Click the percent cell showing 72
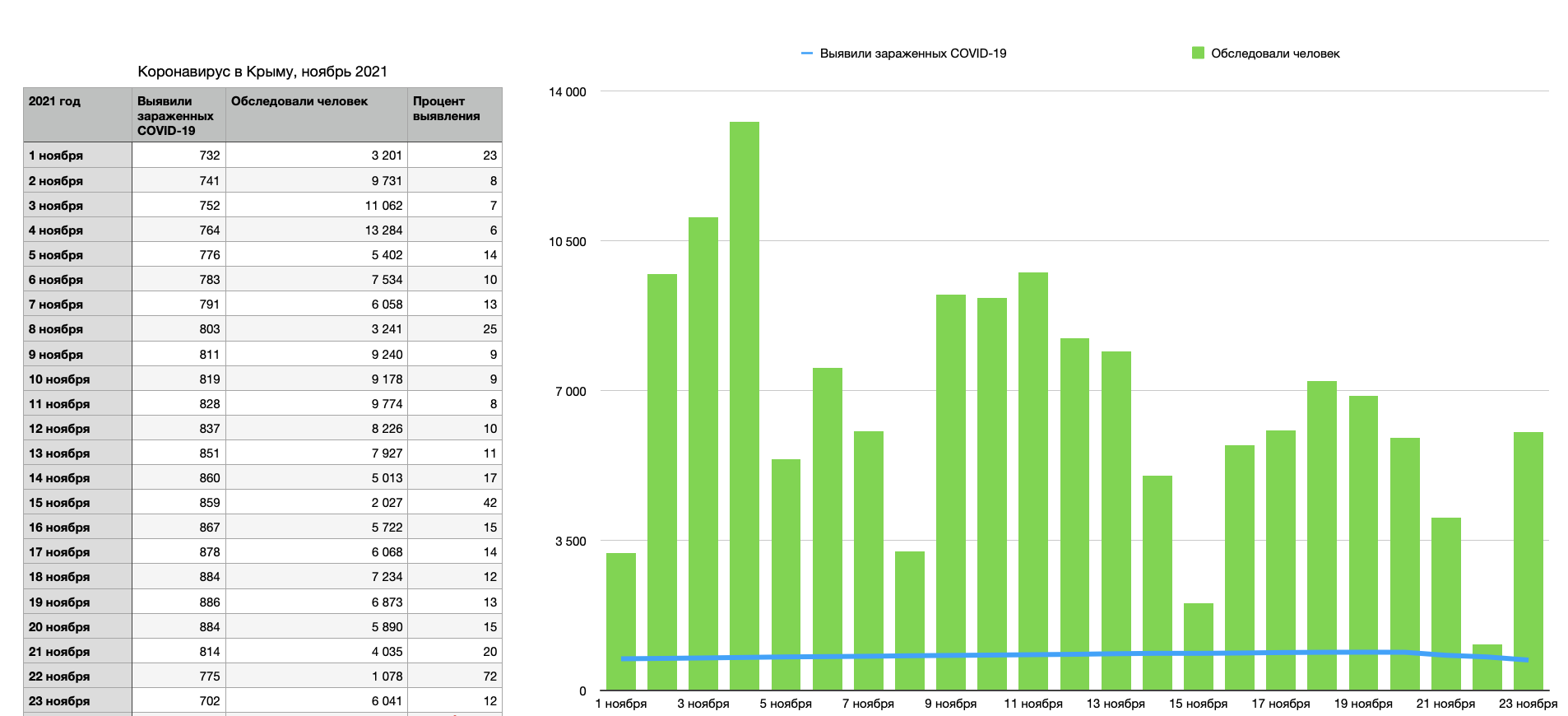Image resolution: width=1568 pixels, height=716 pixels. pyautogui.click(x=455, y=676)
